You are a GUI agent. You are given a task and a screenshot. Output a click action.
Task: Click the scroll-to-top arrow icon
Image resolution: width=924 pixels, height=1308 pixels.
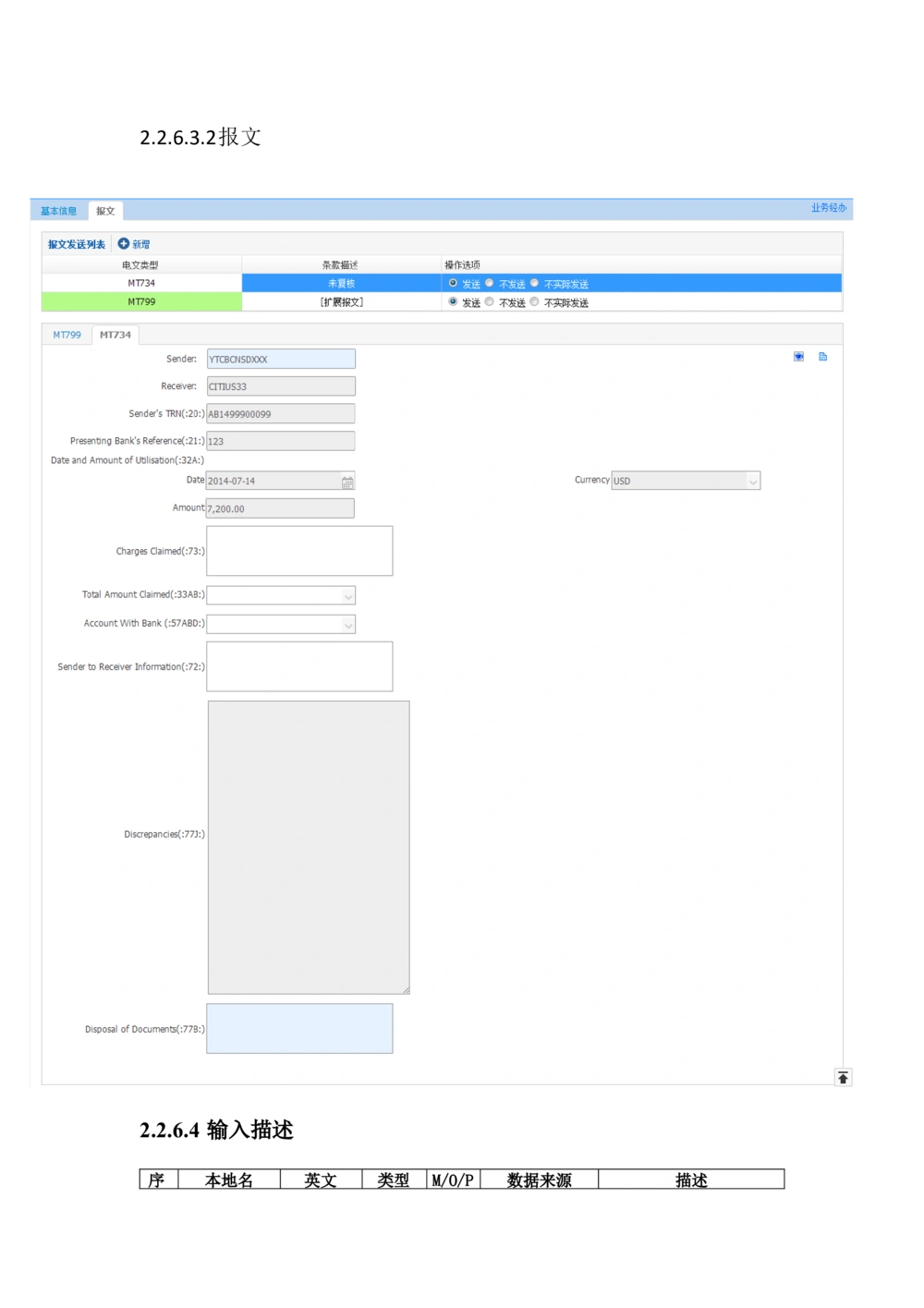pyautogui.click(x=843, y=1078)
